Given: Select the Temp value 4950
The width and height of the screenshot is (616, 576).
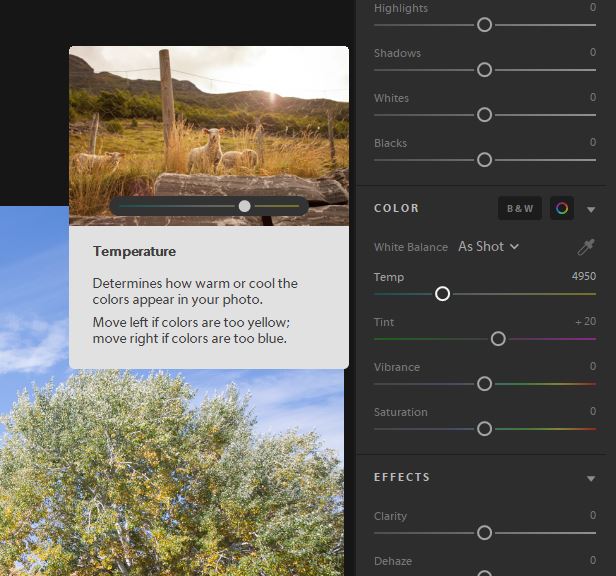Looking at the screenshot, I should pos(584,276).
